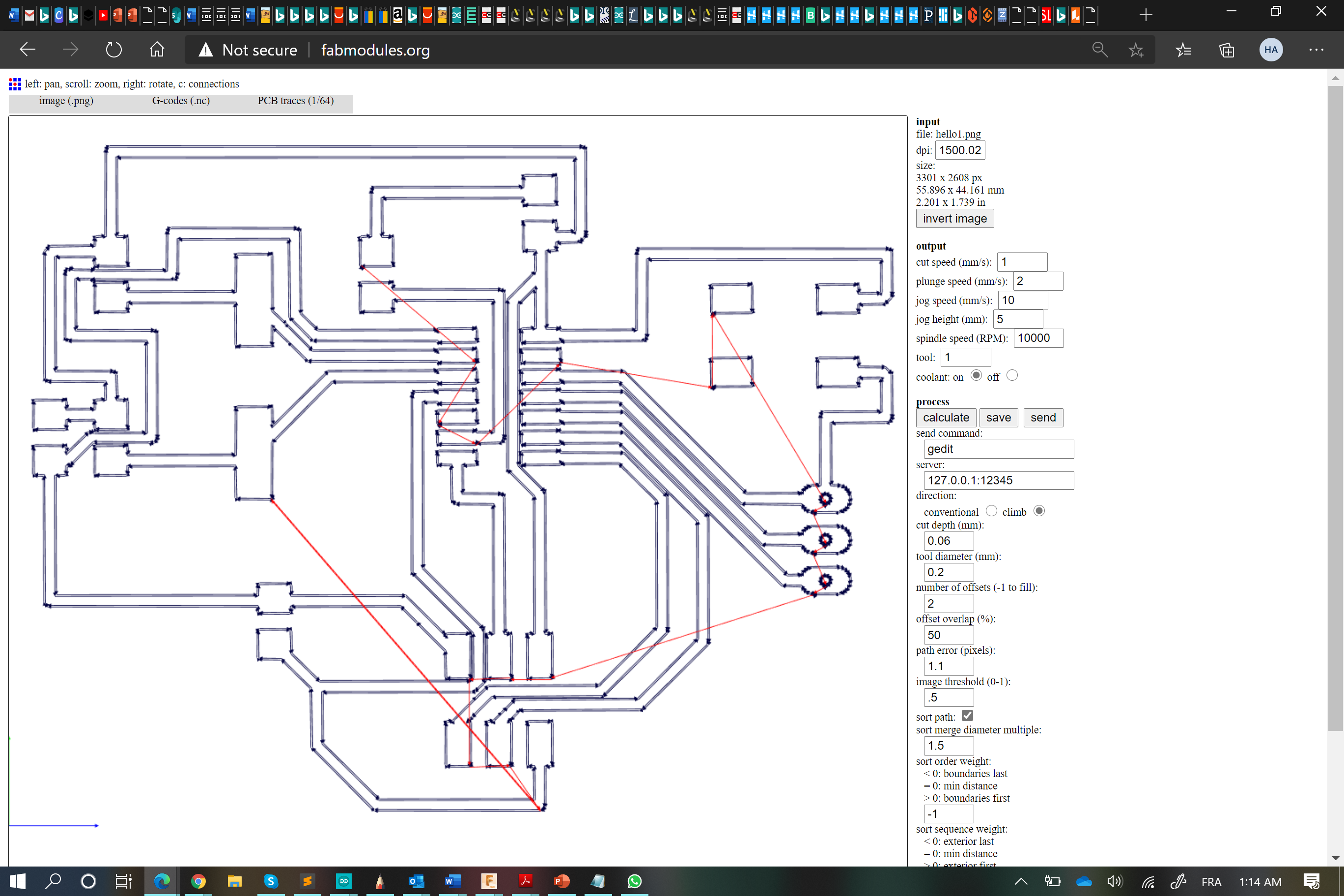1344x896 pixels.
Task: Add this page to favorites
Action: coord(1135,50)
